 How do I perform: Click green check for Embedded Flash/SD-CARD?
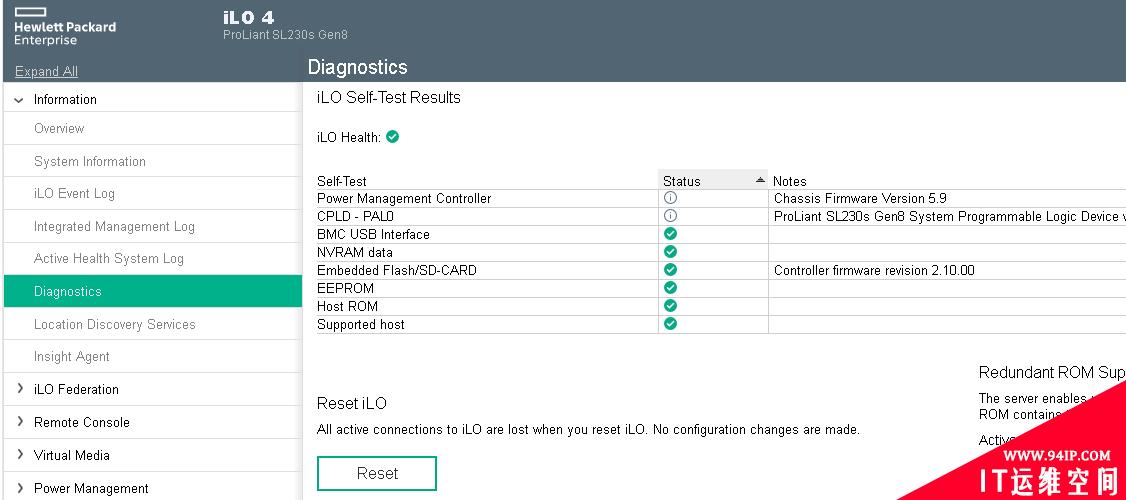[671, 269]
